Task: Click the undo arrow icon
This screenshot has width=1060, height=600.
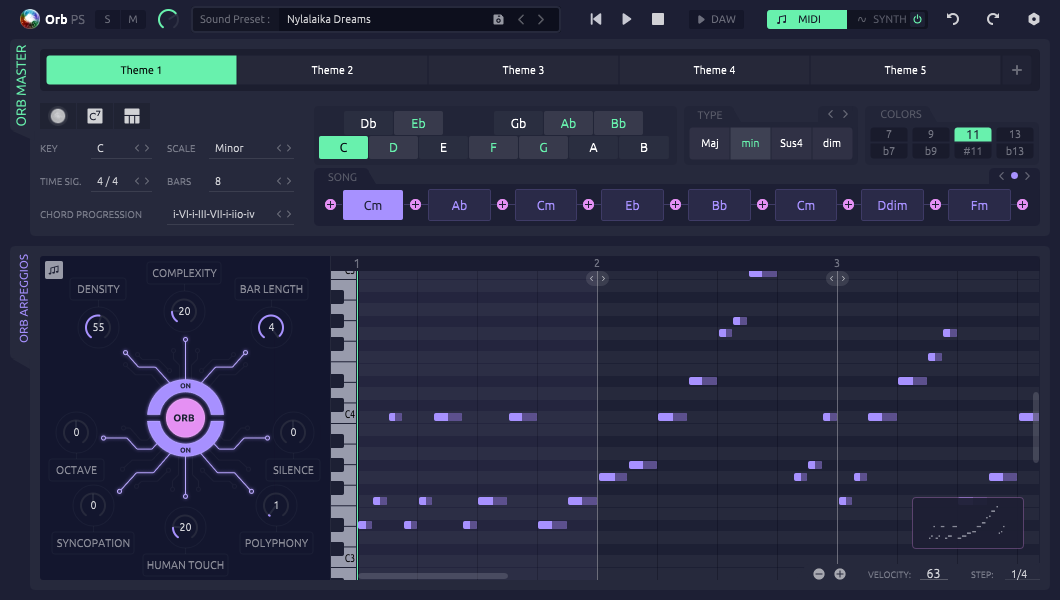Action: click(x=953, y=19)
